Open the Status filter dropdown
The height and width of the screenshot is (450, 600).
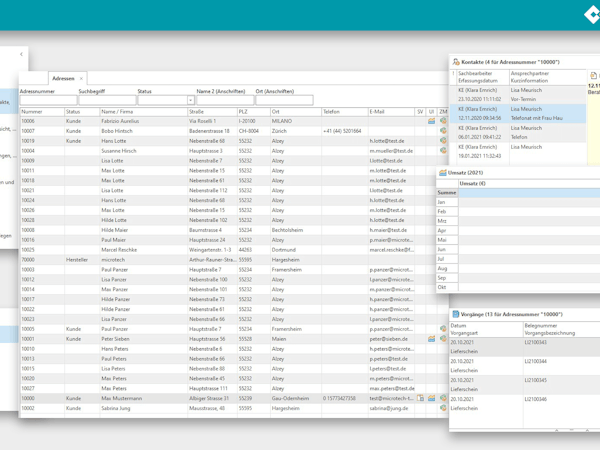click(x=190, y=100)
